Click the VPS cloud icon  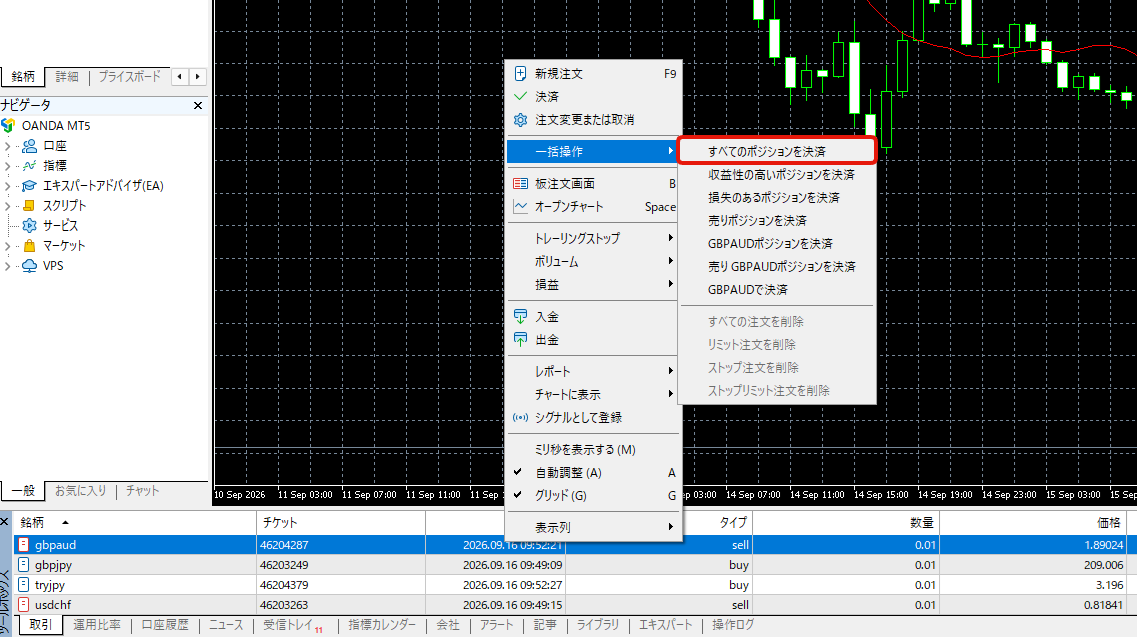coord(29,266)
